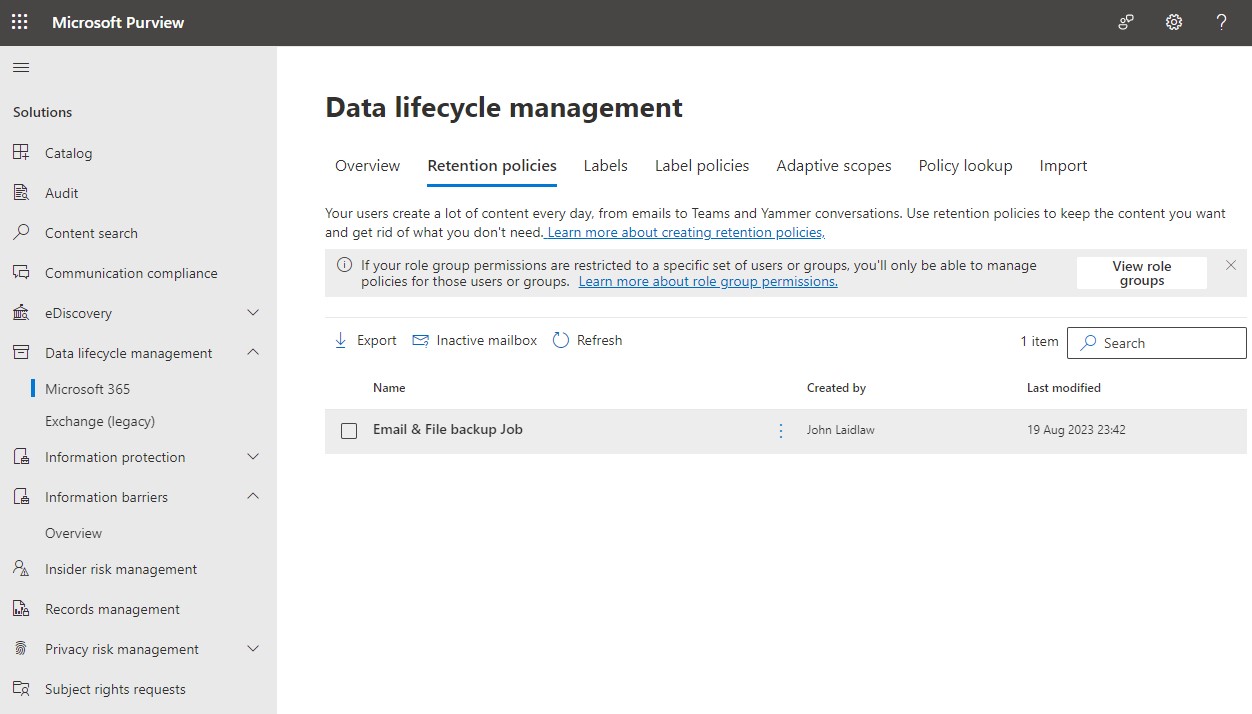Click the View role groups button
This screenshot has width=1252, height=714.
click(1142, 273)
